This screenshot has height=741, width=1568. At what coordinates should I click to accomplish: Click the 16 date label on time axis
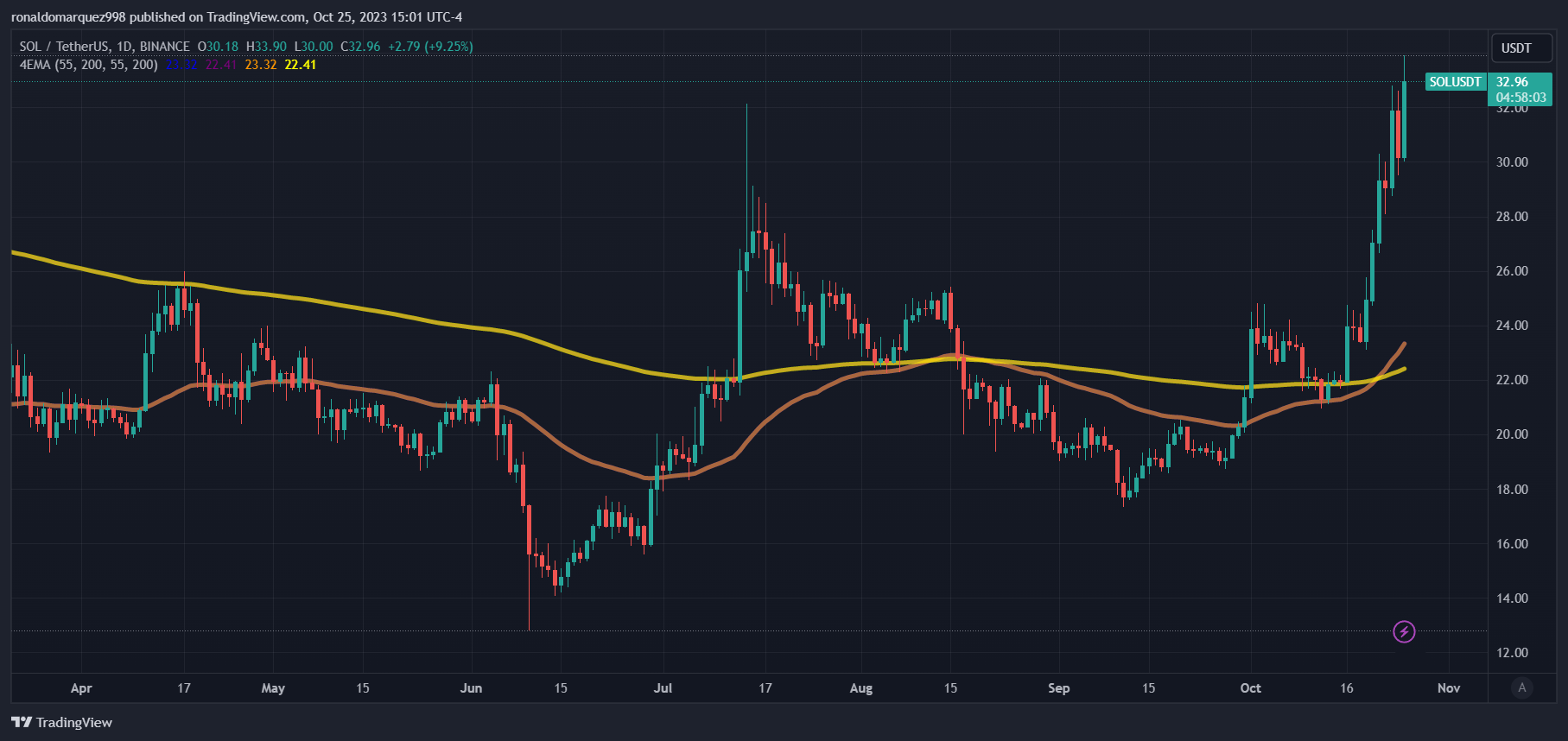(1347, 688)
